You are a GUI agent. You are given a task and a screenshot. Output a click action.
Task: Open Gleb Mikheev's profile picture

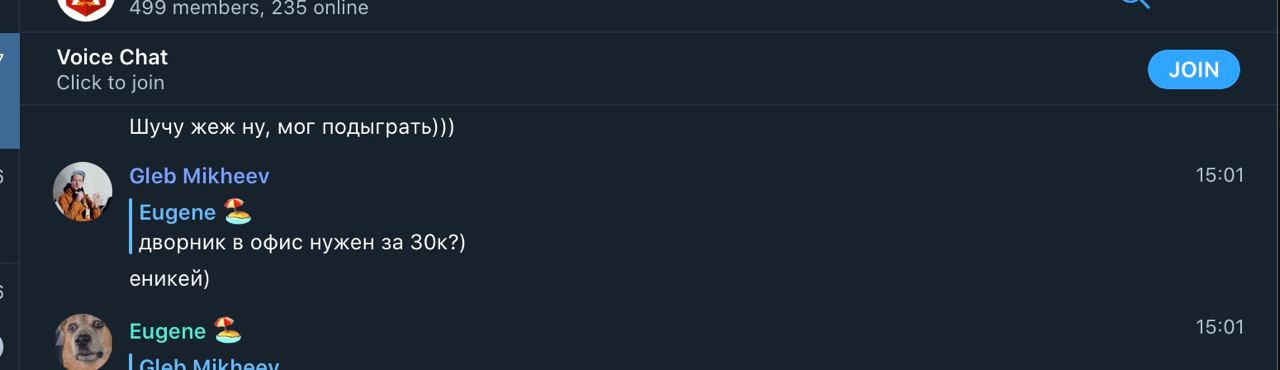(82, 192)
